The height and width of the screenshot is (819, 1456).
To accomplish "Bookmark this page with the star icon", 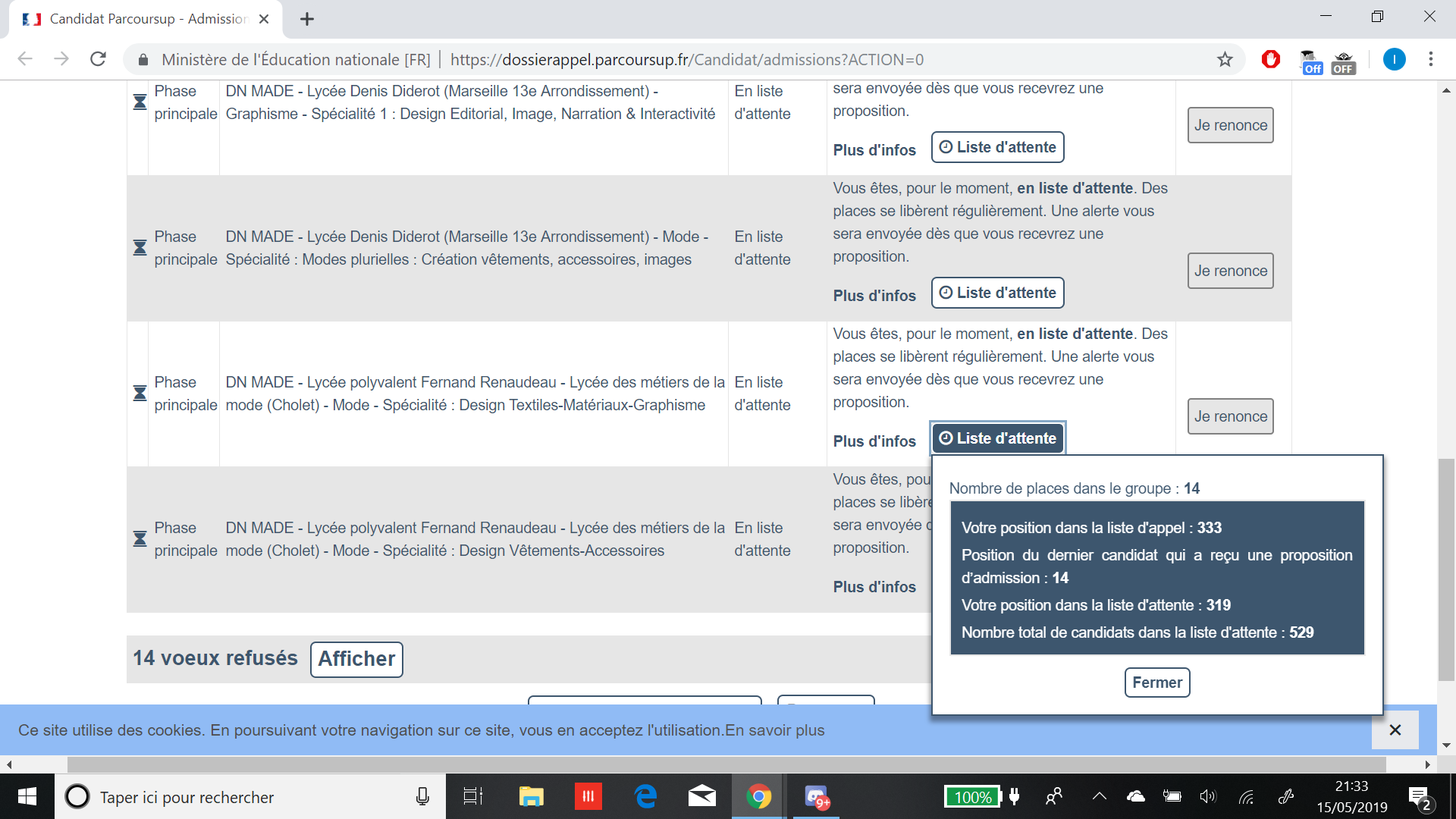I will coord(1225,59).
